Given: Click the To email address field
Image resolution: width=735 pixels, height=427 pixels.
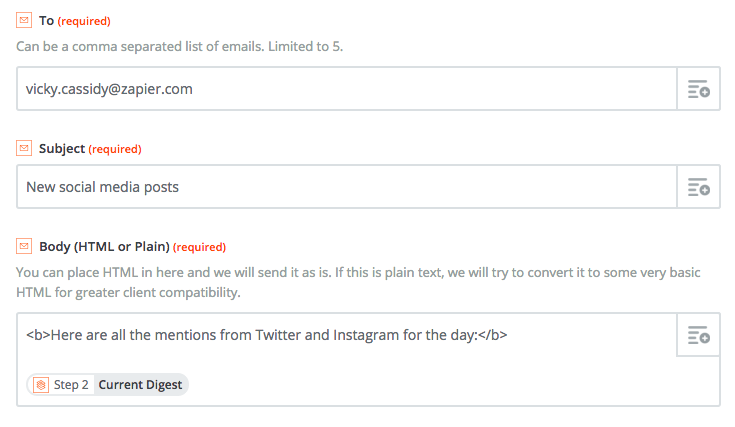Looking at the screenshot, I should pyautogui.click(x=347, y=89).
